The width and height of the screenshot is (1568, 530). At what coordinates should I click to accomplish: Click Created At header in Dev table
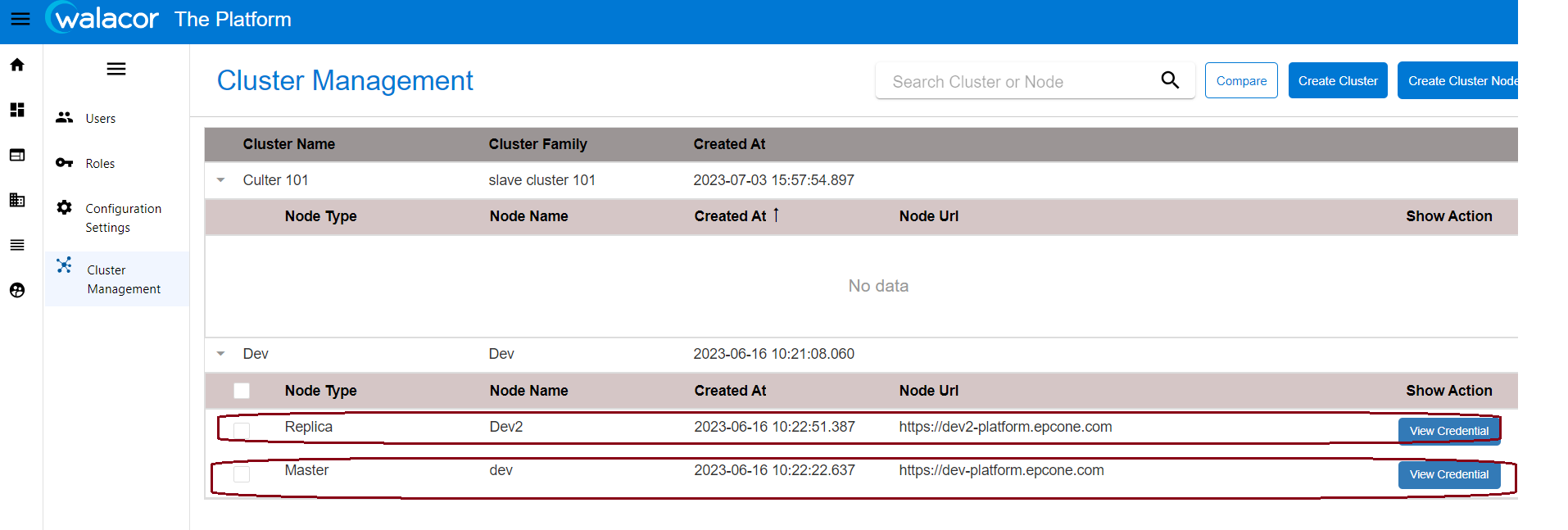pyautogui.click(x=731, y=391)
